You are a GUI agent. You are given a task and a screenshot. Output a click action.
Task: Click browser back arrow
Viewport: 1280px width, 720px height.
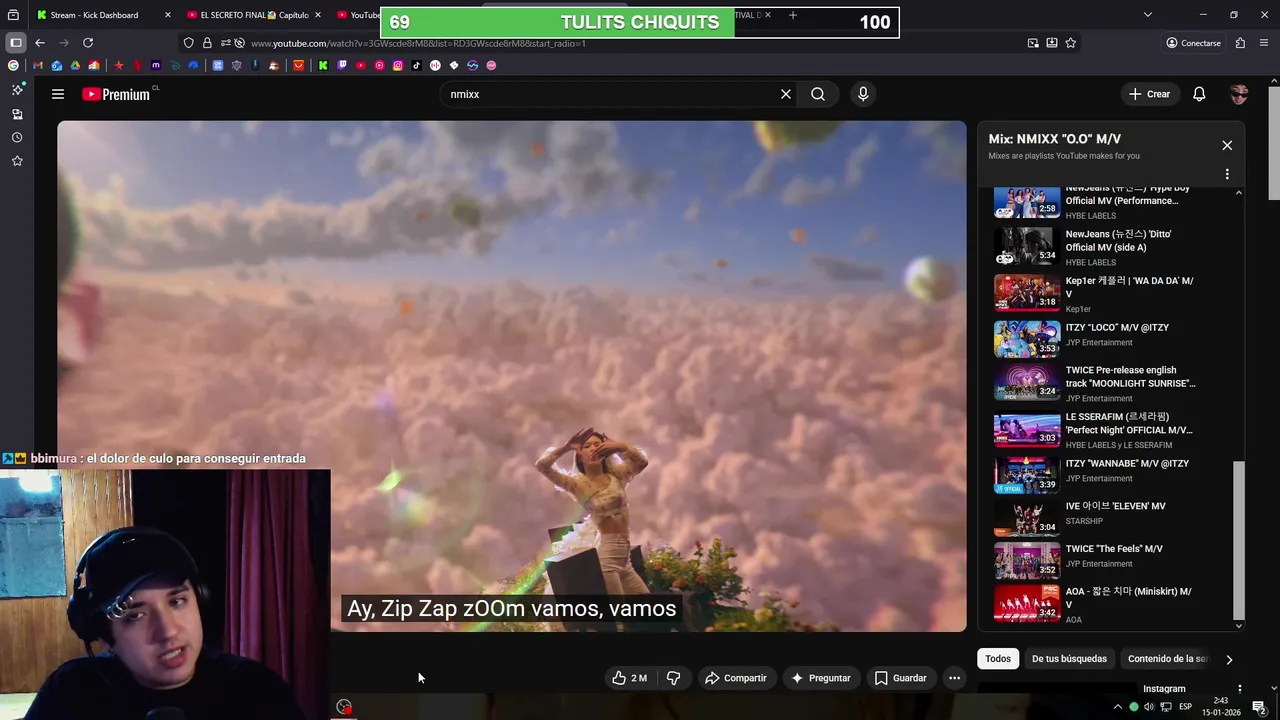point(39,43)
